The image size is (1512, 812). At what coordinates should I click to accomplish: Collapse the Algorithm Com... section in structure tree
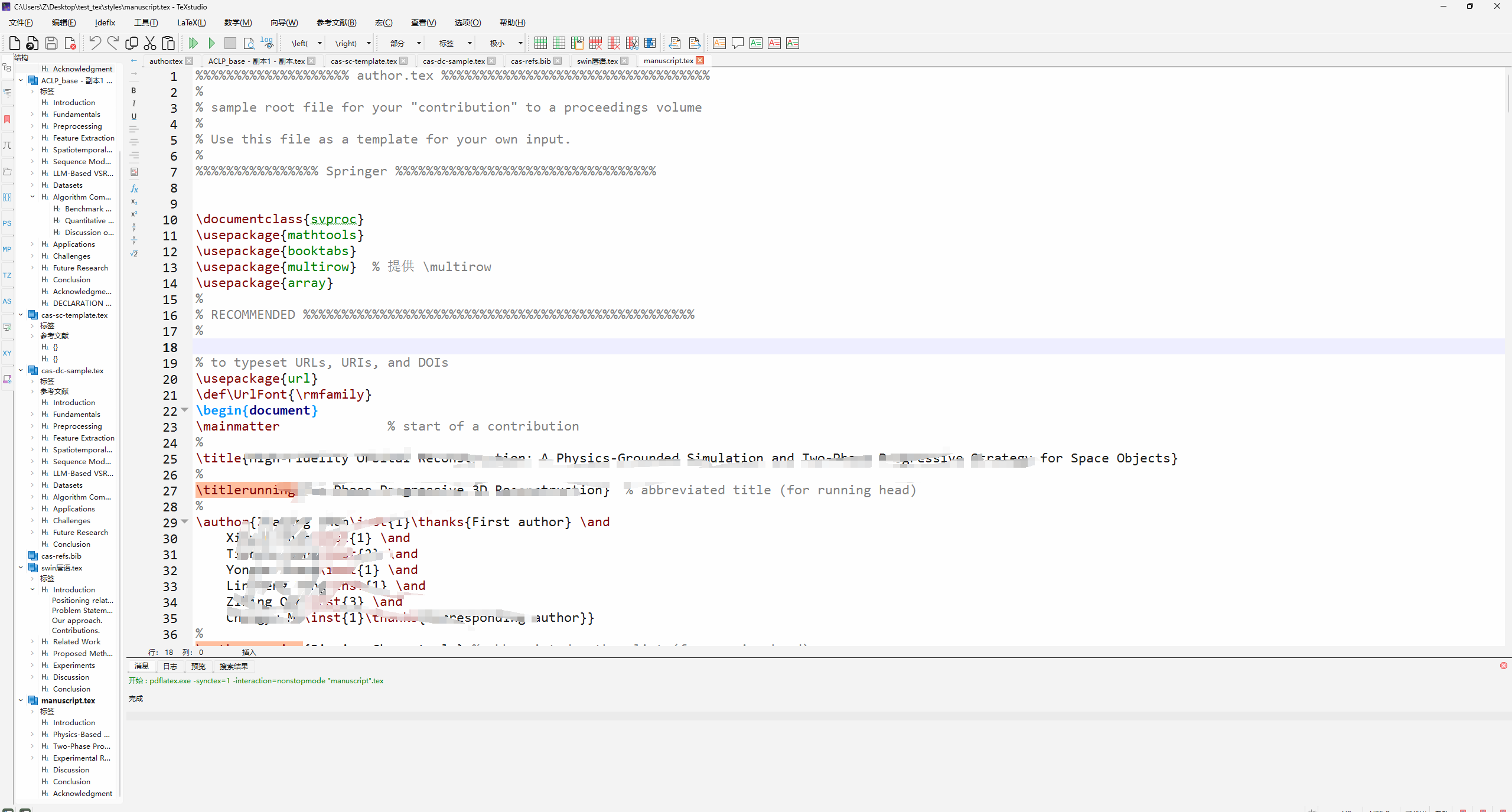pyautogui.click(x=32, y=197)
